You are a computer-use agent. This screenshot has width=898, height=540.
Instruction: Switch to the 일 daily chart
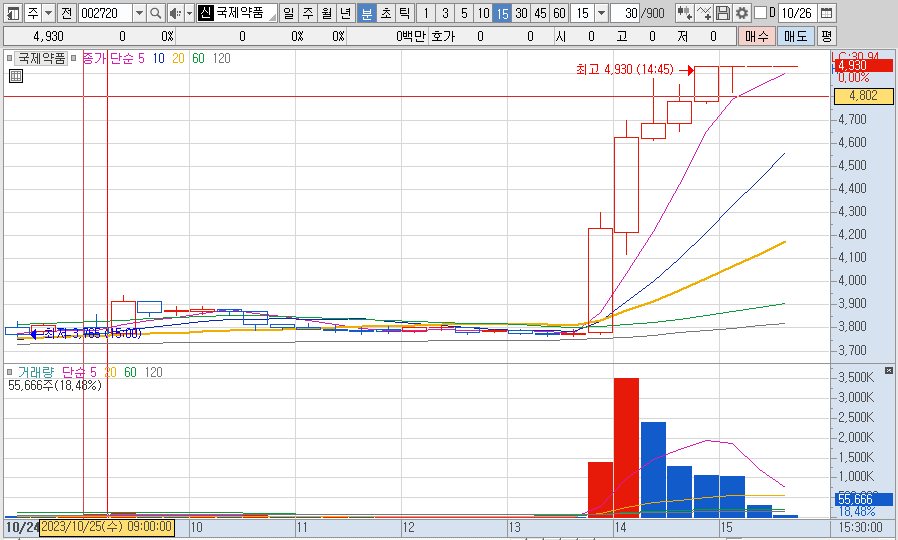[x=289, y=13]
